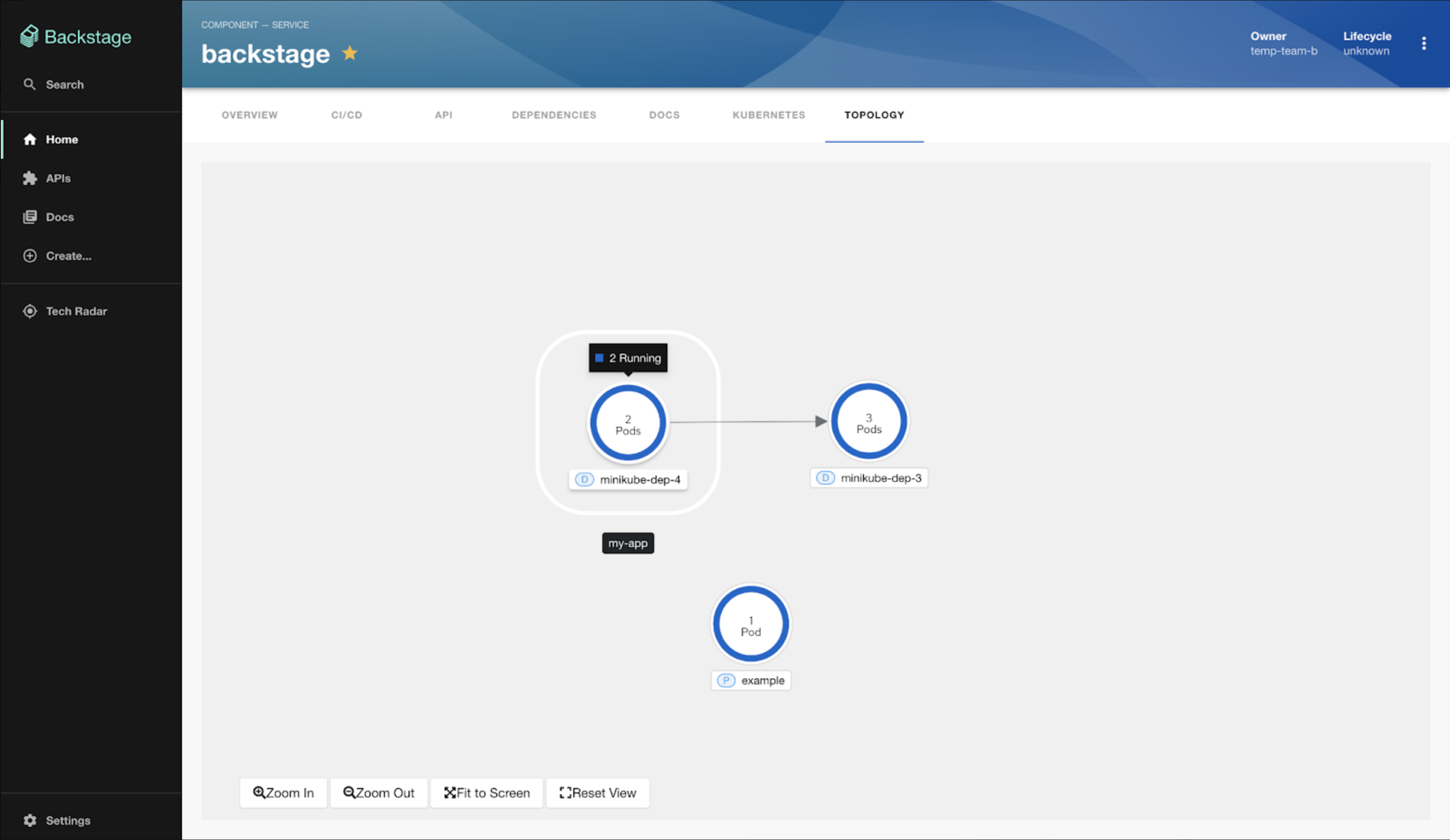The width and height of the screenshot is (1450, 840).
Task: Open the overflow menu top right
Action: click(1424, 43)
